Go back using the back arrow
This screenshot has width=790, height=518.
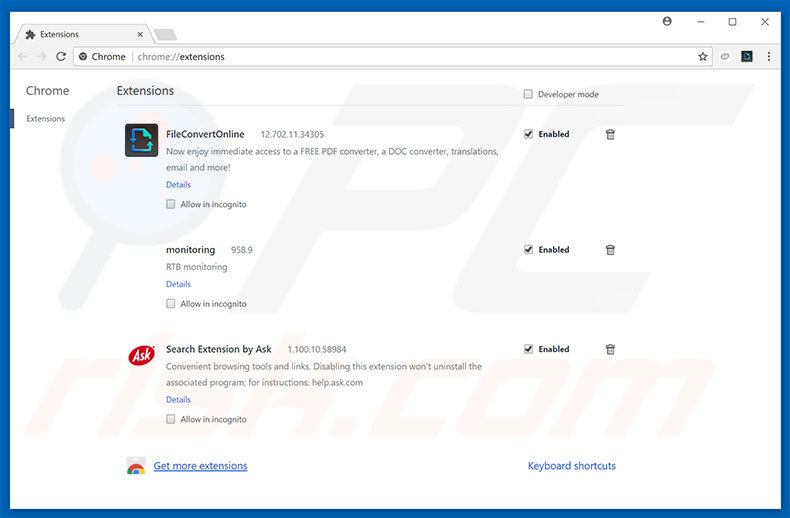pyautogui.click(x=23, y=56)
